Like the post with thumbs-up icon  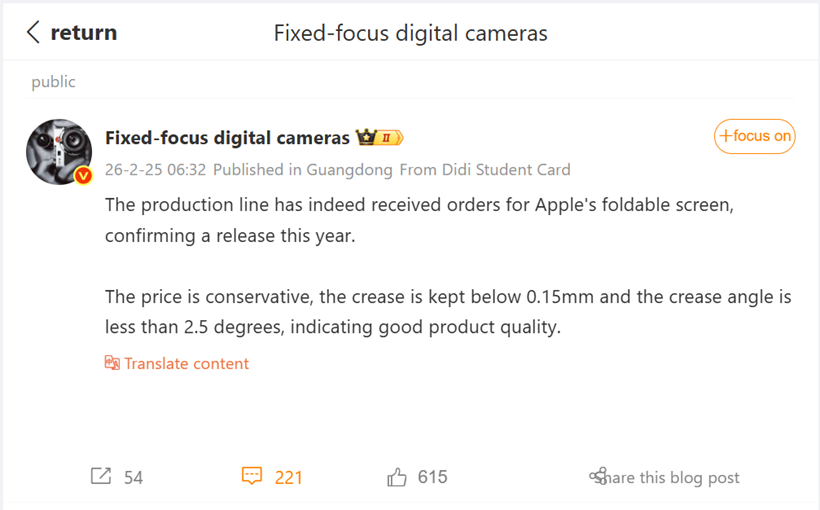point(397,477)
